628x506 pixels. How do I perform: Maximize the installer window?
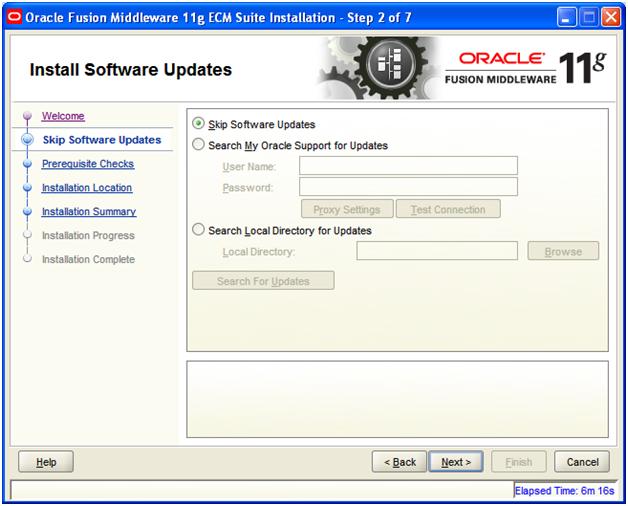pos(589,18)
